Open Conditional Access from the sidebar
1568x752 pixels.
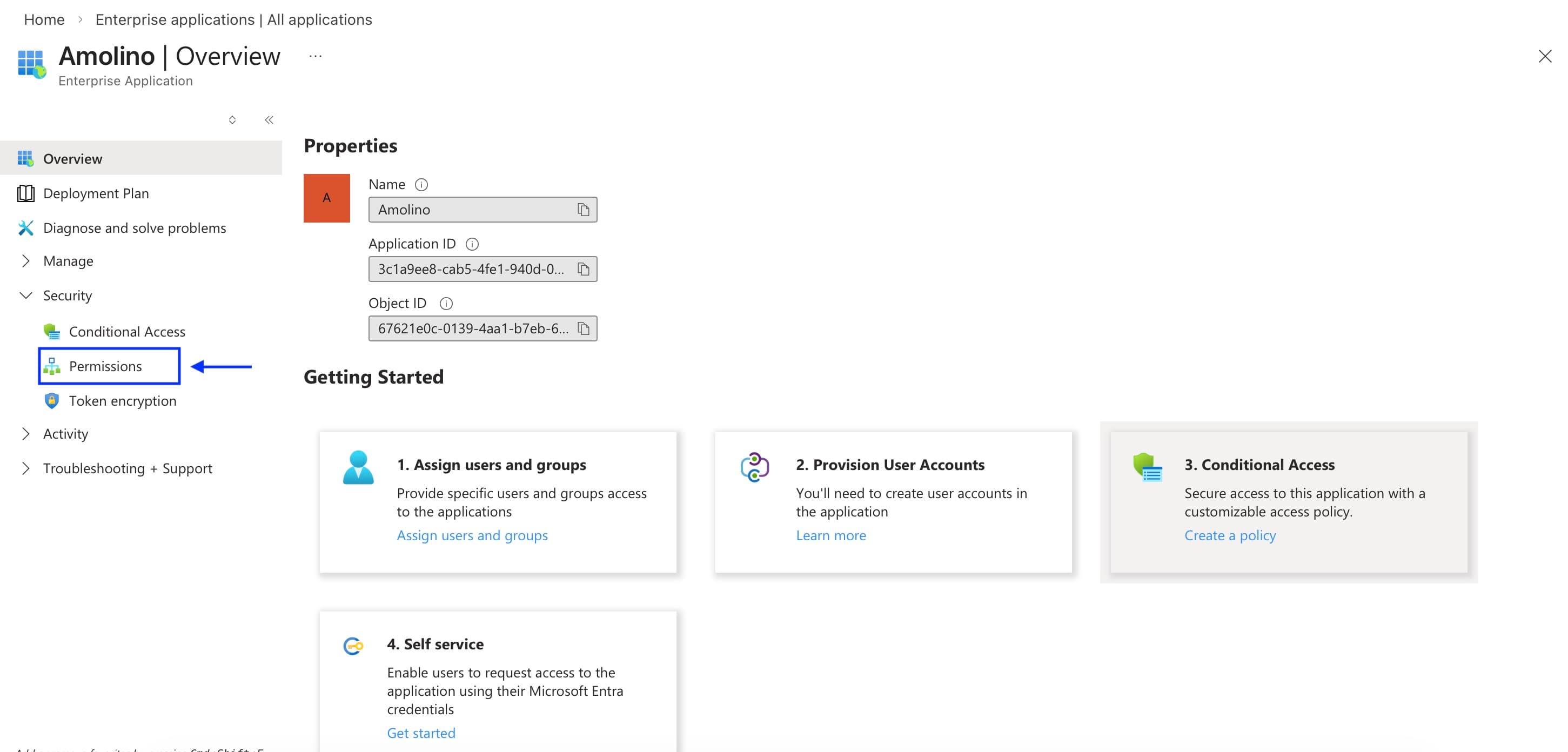pyautogui.click(x=127, y=332)
